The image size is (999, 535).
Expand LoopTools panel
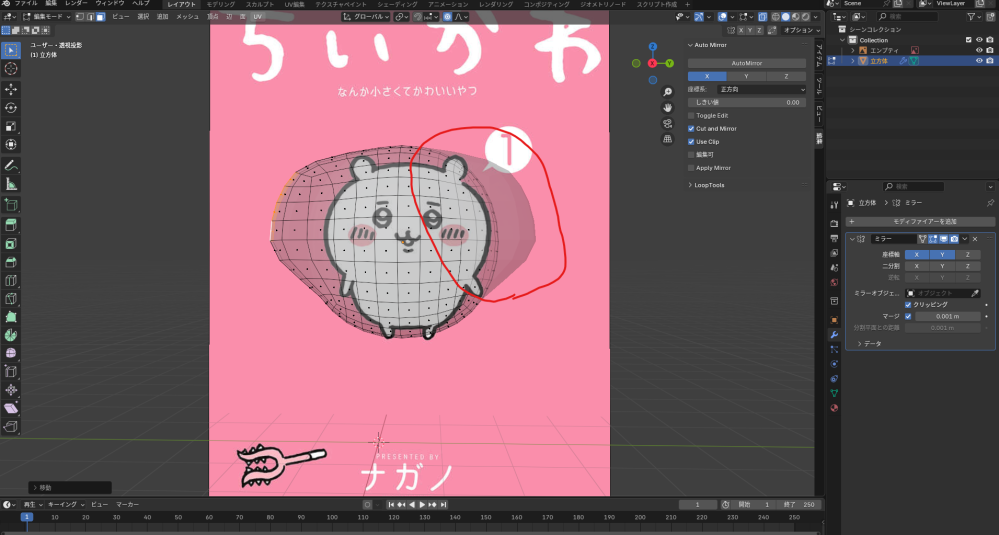tap(690, 185)
